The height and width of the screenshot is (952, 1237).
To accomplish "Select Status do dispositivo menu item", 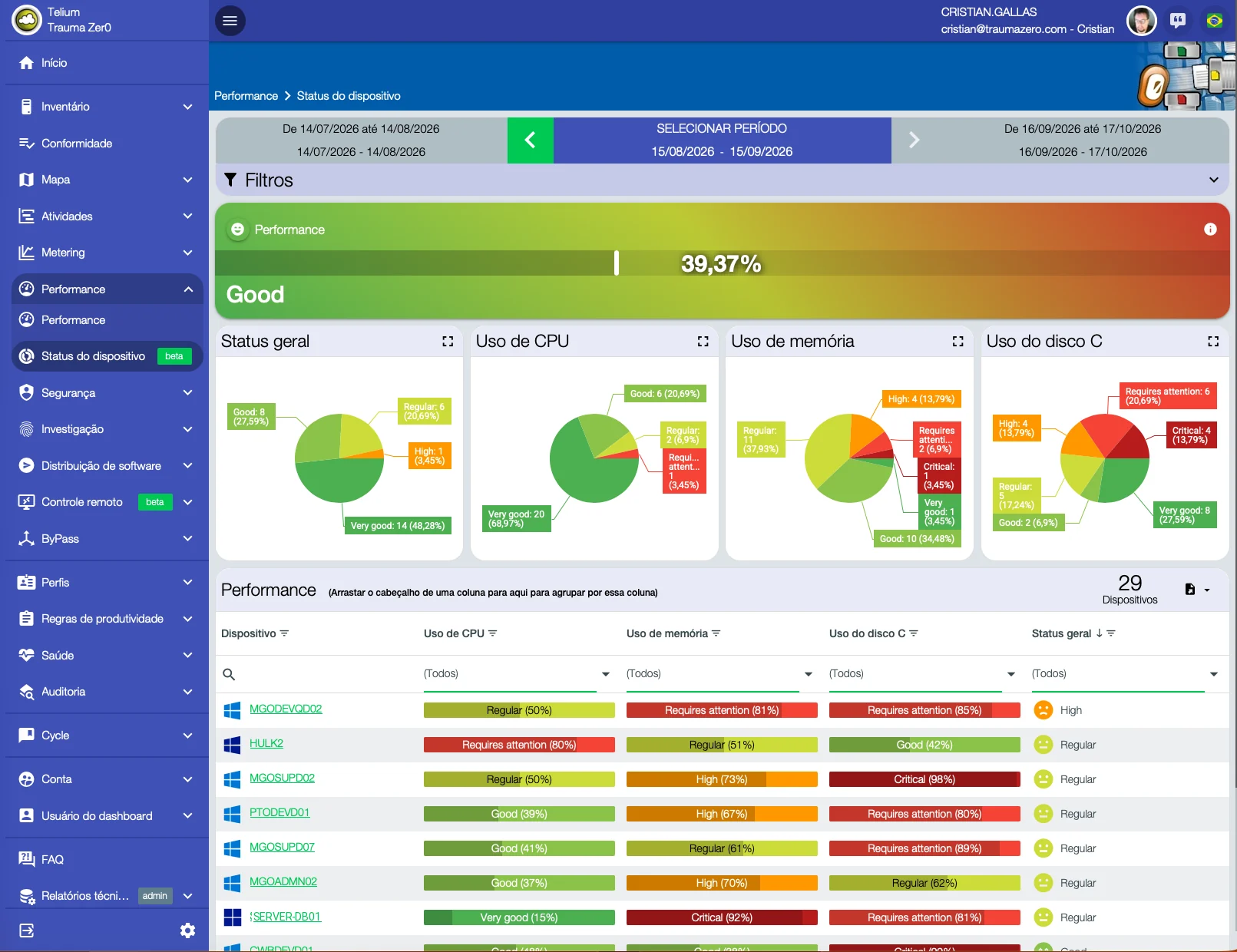I will click(x=107, y=356).
